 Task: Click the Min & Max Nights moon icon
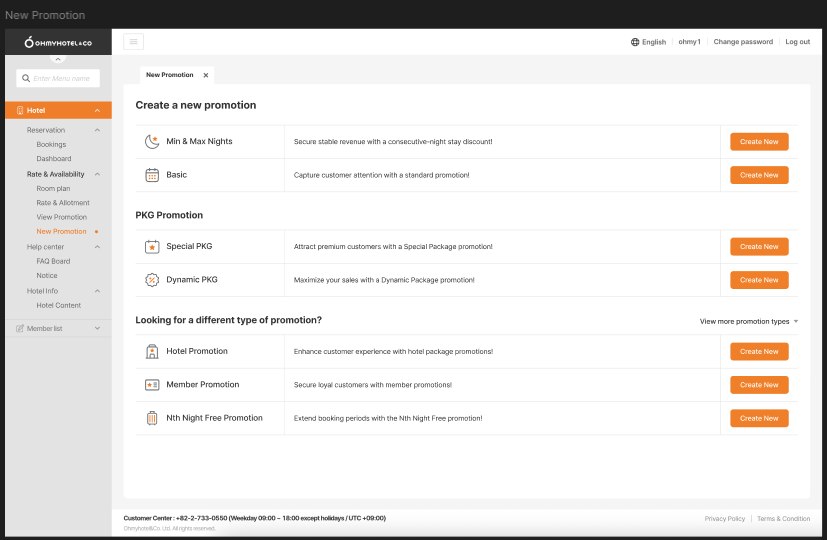pyautogui.click(x=152, y=142)
